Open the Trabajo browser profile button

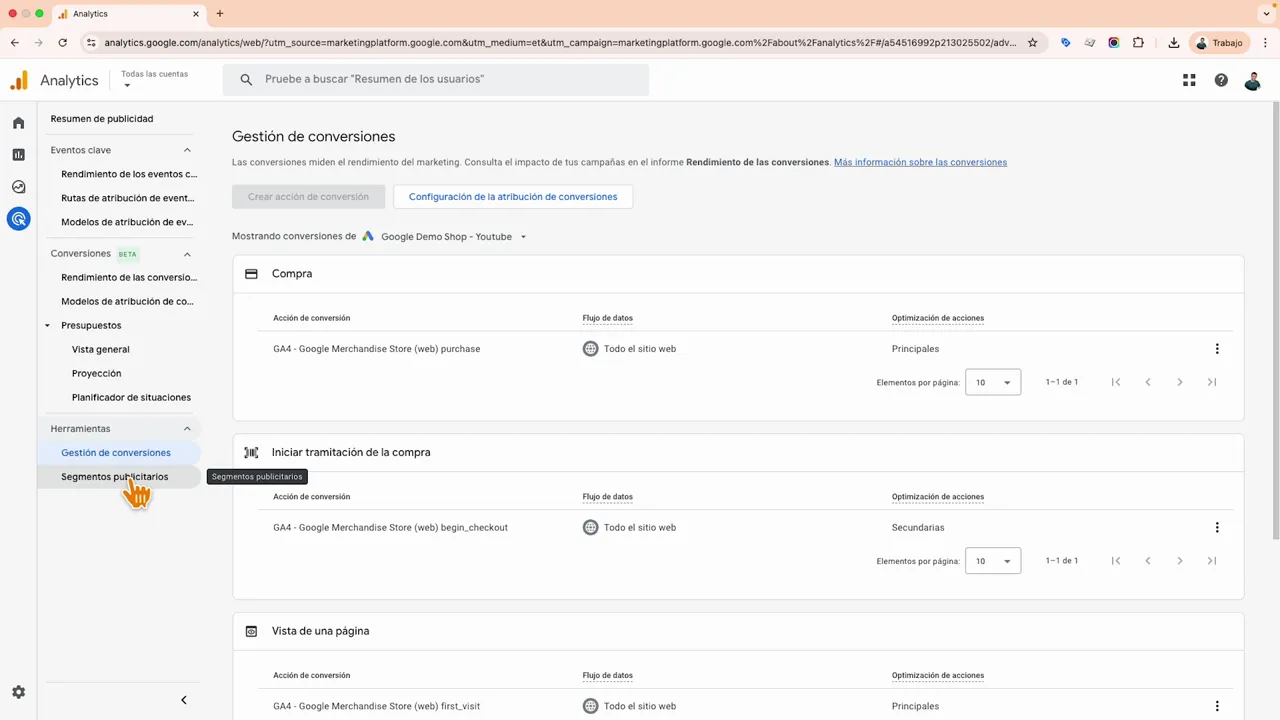point(1219,43)
